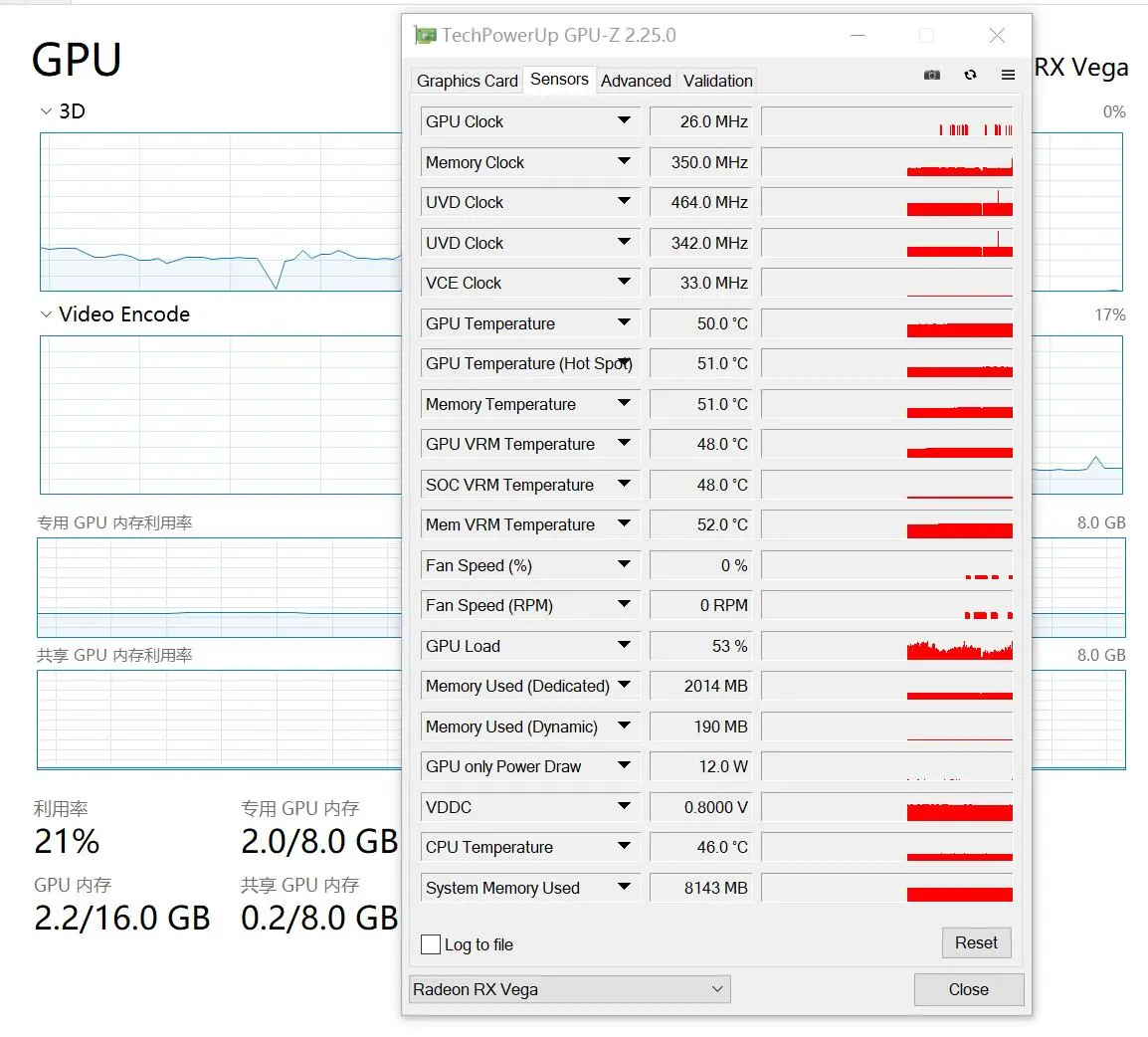Click the refresh sensors icon
Viewport: 1148px width, 1037px height.
(x=970, y=75)
